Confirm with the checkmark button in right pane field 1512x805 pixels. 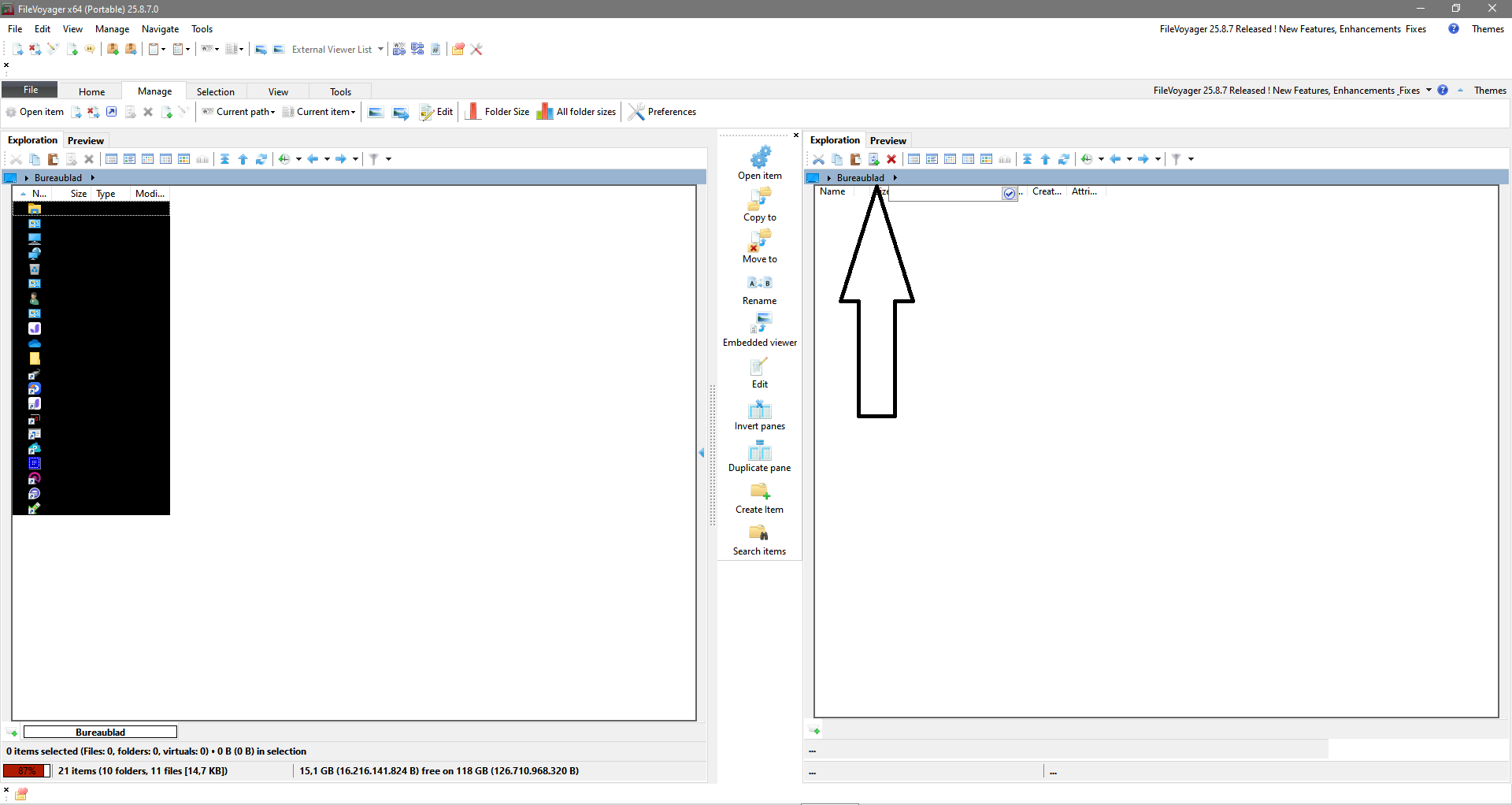(1009, 194)
